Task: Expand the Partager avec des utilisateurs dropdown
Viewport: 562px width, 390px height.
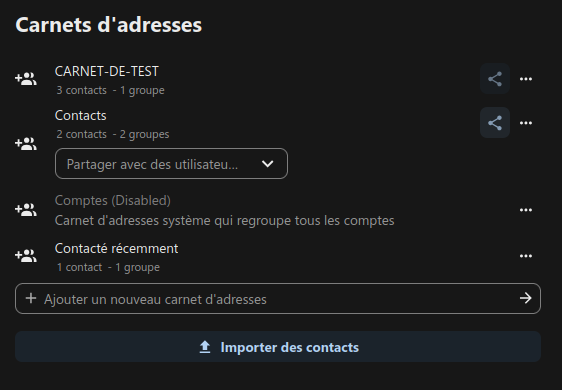Action: [x=171, y=164]
